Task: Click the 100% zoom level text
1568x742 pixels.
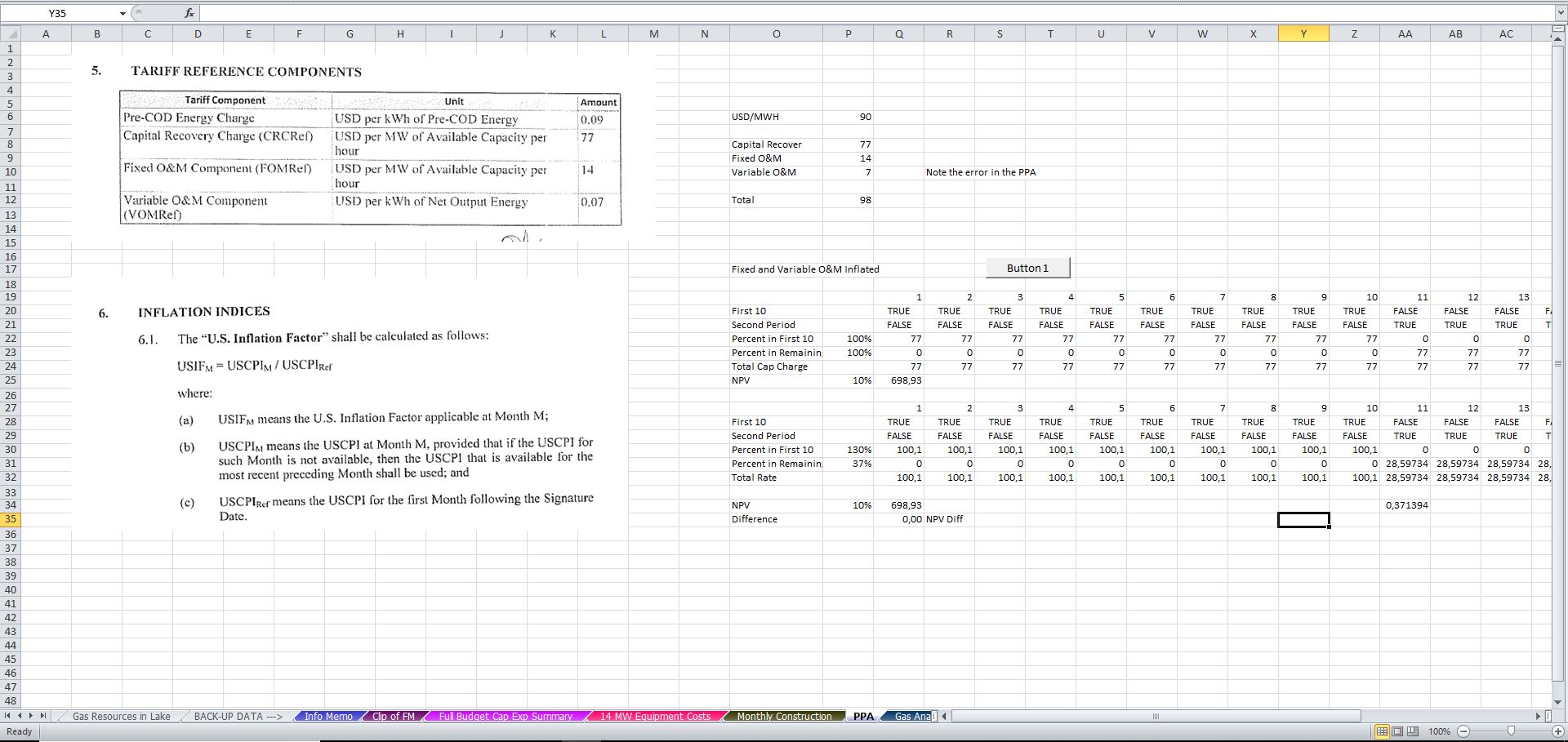Action: (x=1439, y=731)
